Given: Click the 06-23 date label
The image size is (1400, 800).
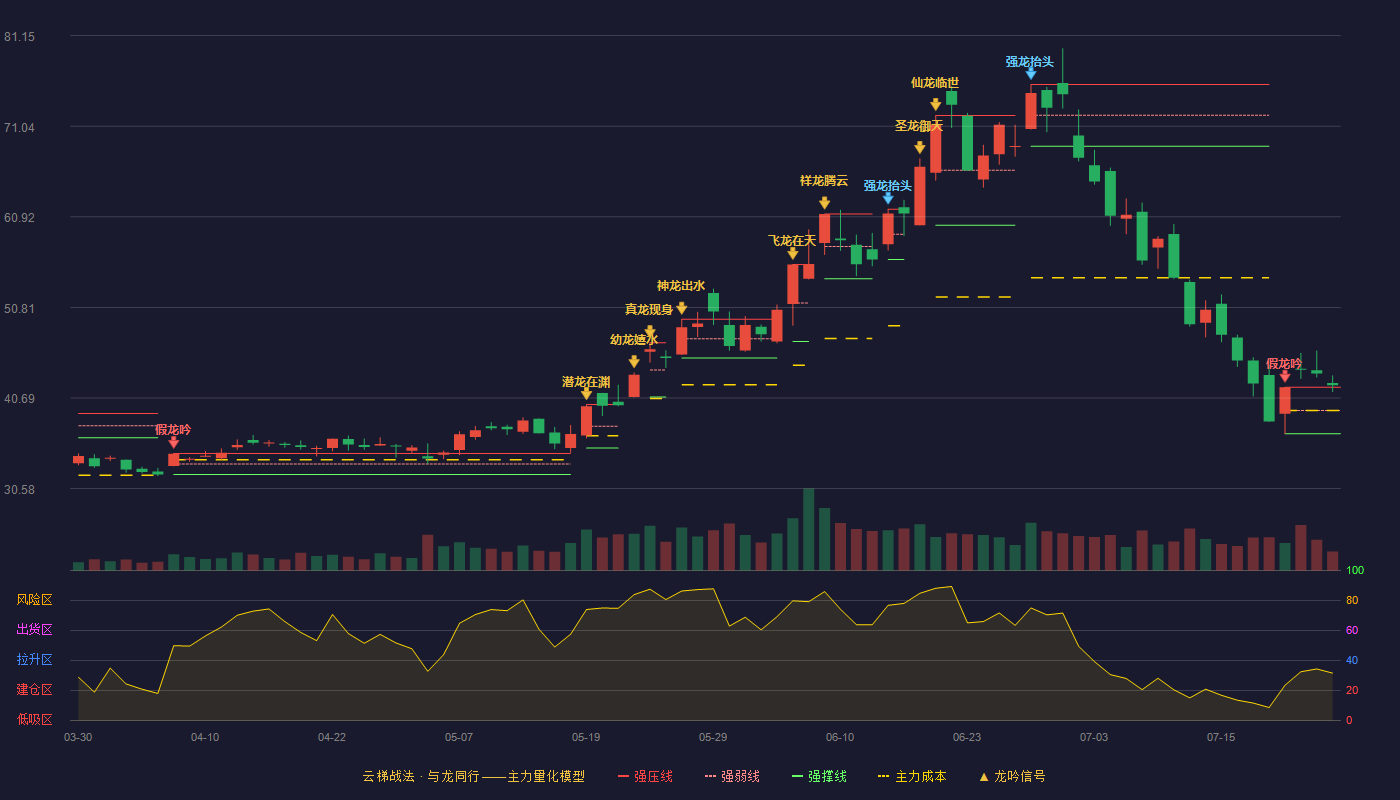Looking at the screenshot, I should tap(967, 737).
